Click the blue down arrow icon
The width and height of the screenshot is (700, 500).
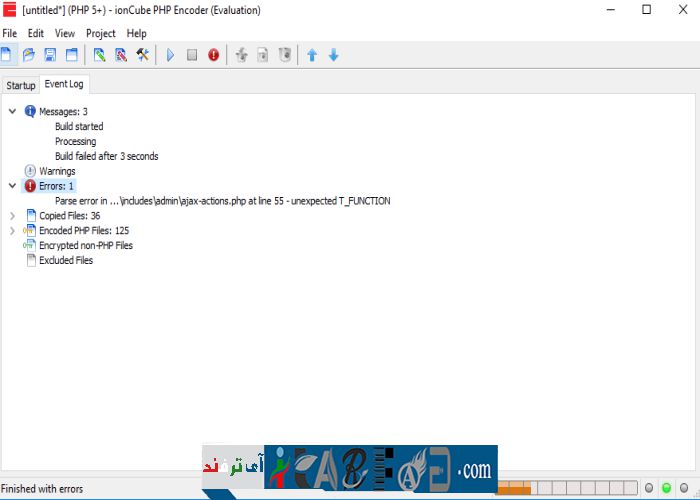(x=334, y=55)
